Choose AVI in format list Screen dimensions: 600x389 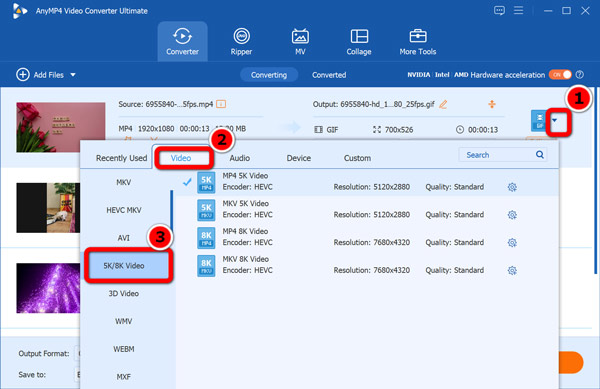click(x=124, y=238)
